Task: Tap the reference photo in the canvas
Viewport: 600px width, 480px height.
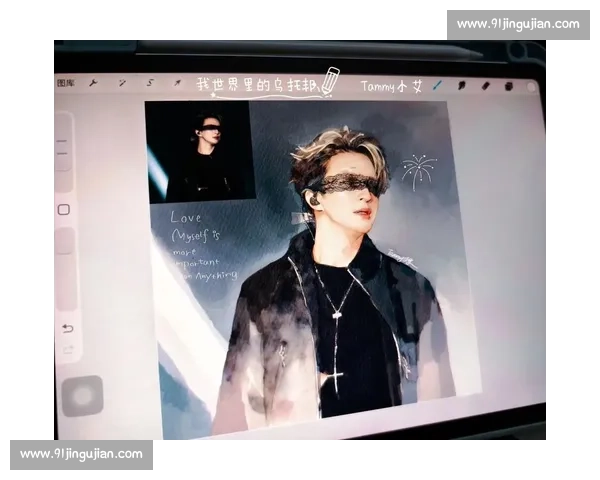Action: (200, 152)
